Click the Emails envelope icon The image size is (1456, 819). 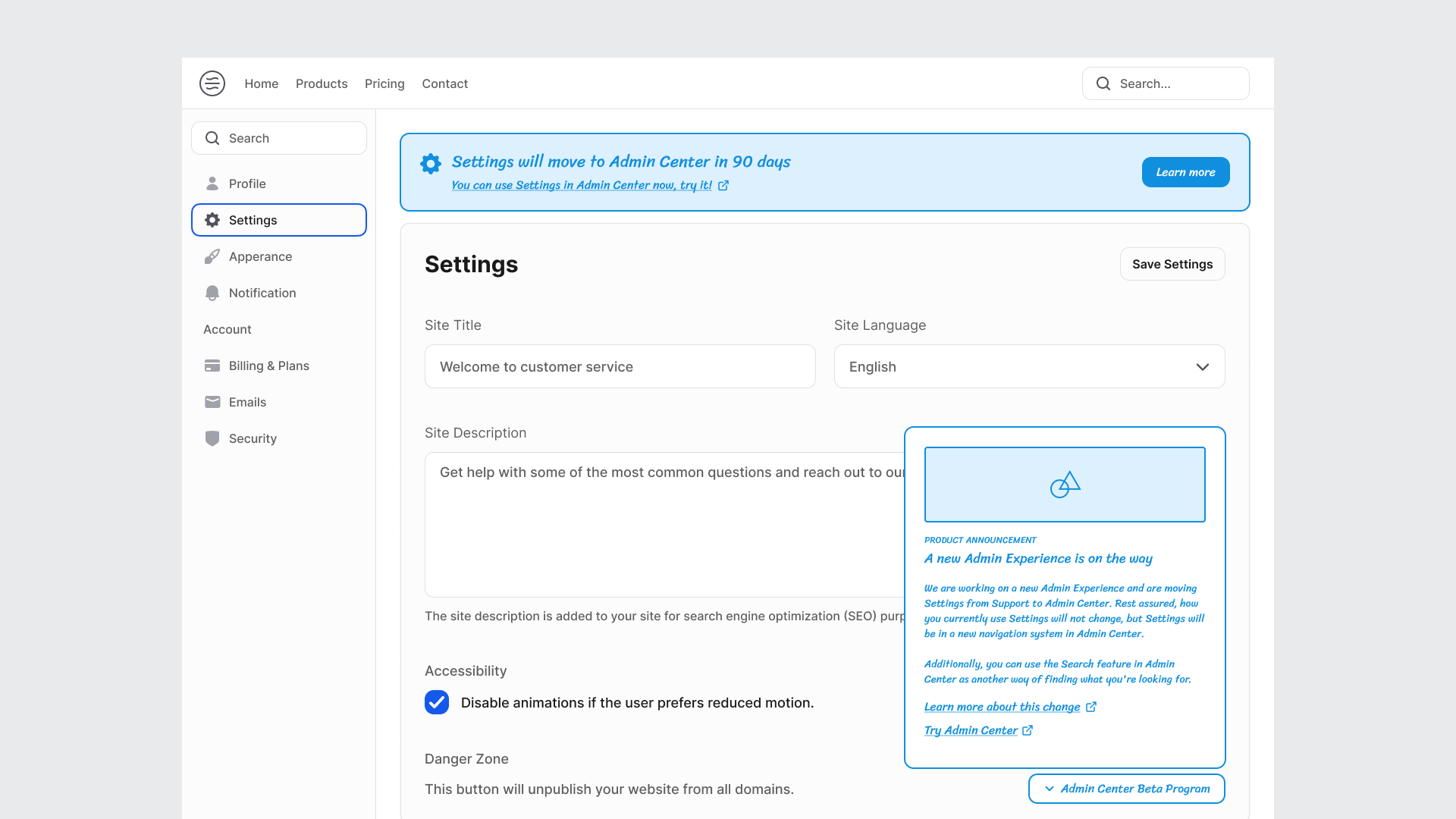click(x=212, y=402)
